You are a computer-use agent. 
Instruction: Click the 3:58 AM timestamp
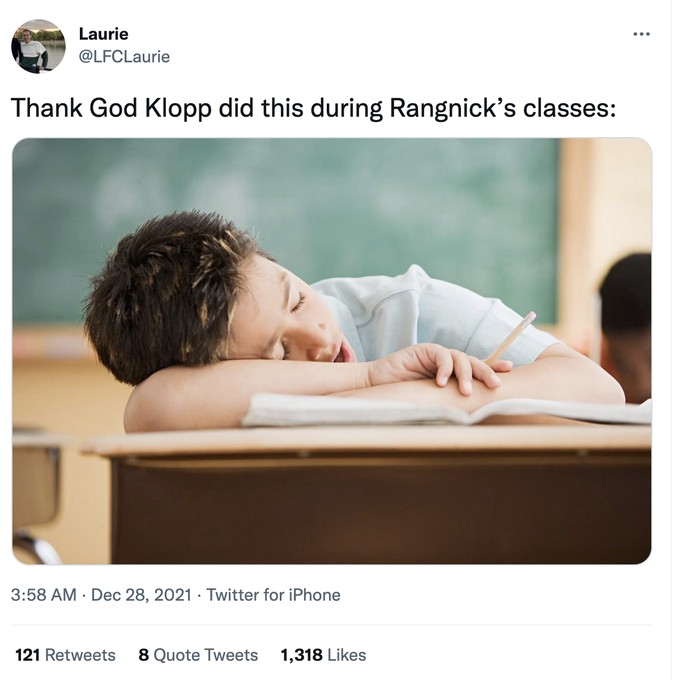pyautogui.click(x=44, y=595)
